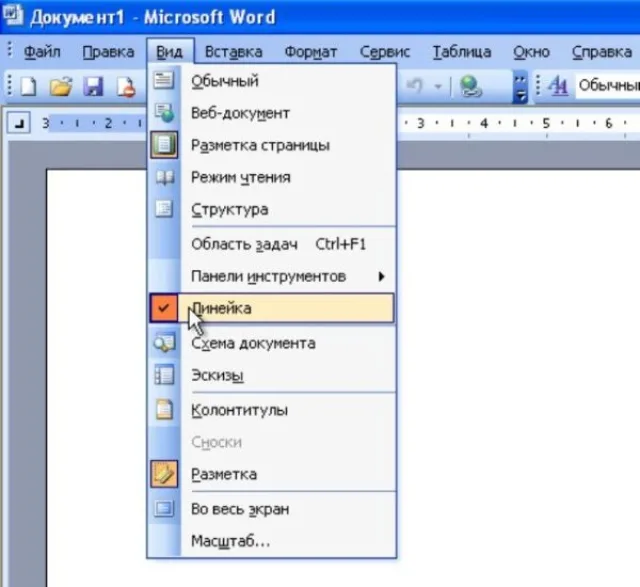Click the submenu arrow next to Панели инструментов
The image size is (640, 587).
pos(381,276)
